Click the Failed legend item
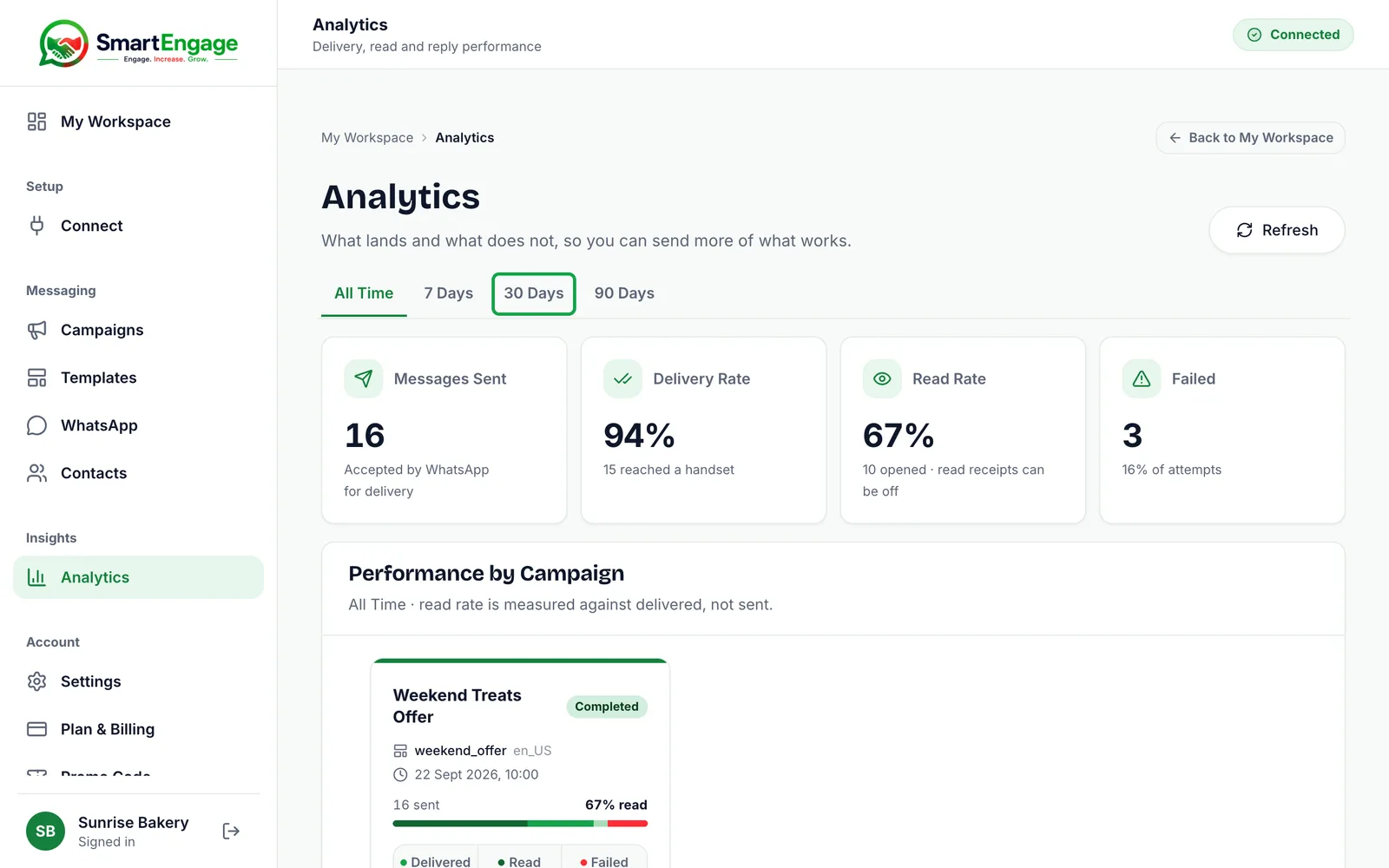This screenshot has height=868, width=1389. [x=604, y=861]
